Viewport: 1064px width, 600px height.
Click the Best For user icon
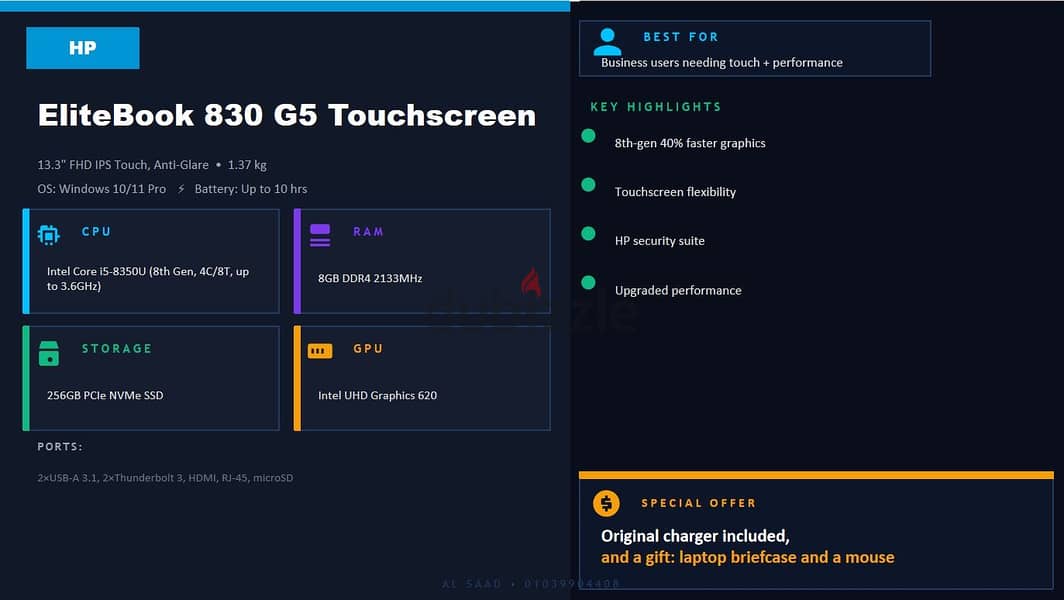coord(607,42)
